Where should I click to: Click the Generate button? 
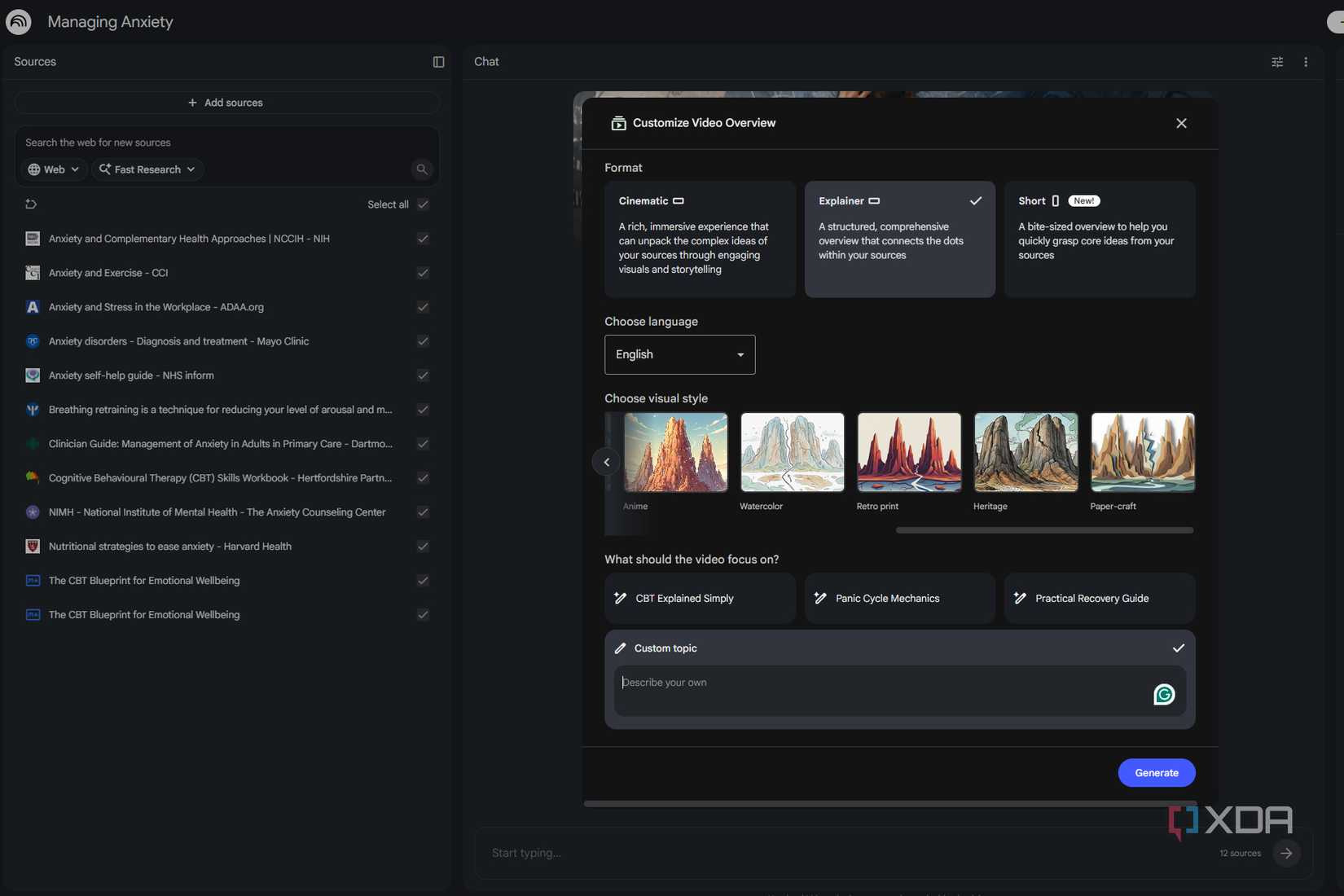pos(1157,773)
